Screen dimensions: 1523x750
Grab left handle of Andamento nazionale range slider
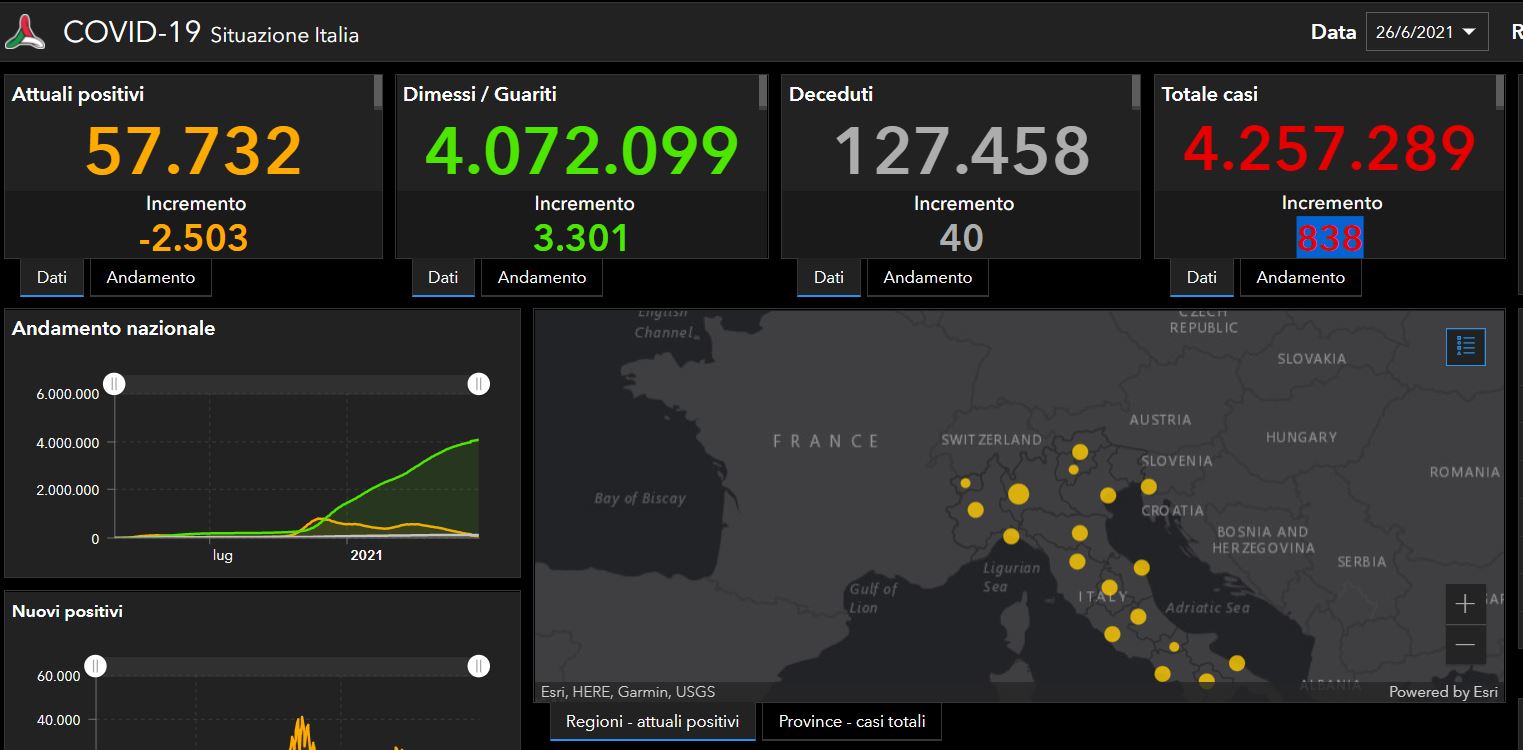point(115,384)
